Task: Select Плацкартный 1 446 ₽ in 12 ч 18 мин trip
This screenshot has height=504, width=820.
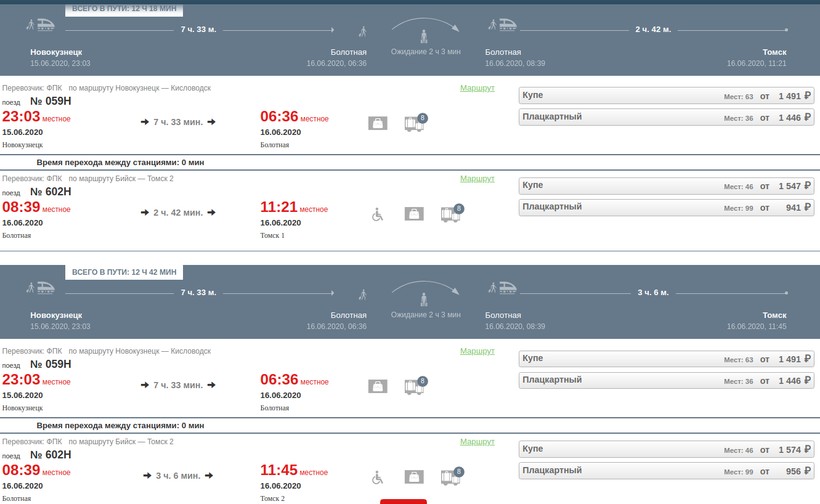Action: [x=667, y=117]
